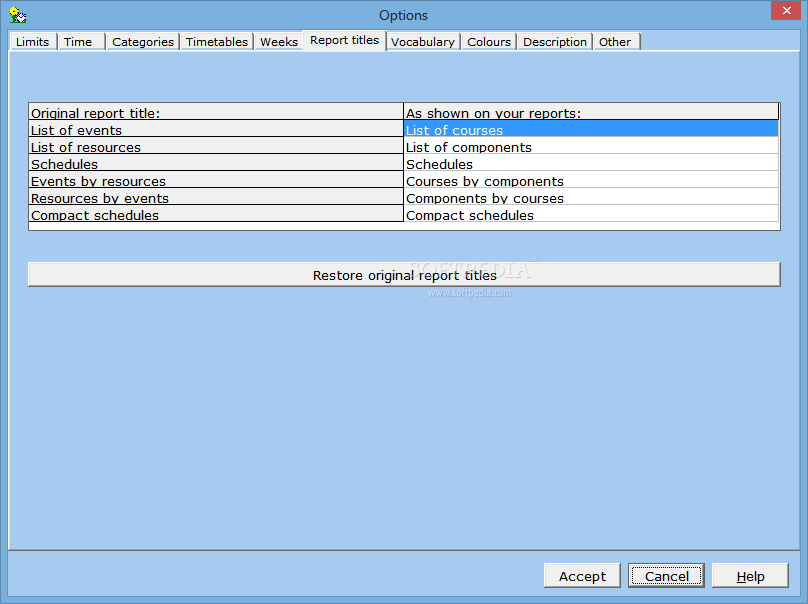
Task: Open Help for this dialog
Action: coord(750,576)
